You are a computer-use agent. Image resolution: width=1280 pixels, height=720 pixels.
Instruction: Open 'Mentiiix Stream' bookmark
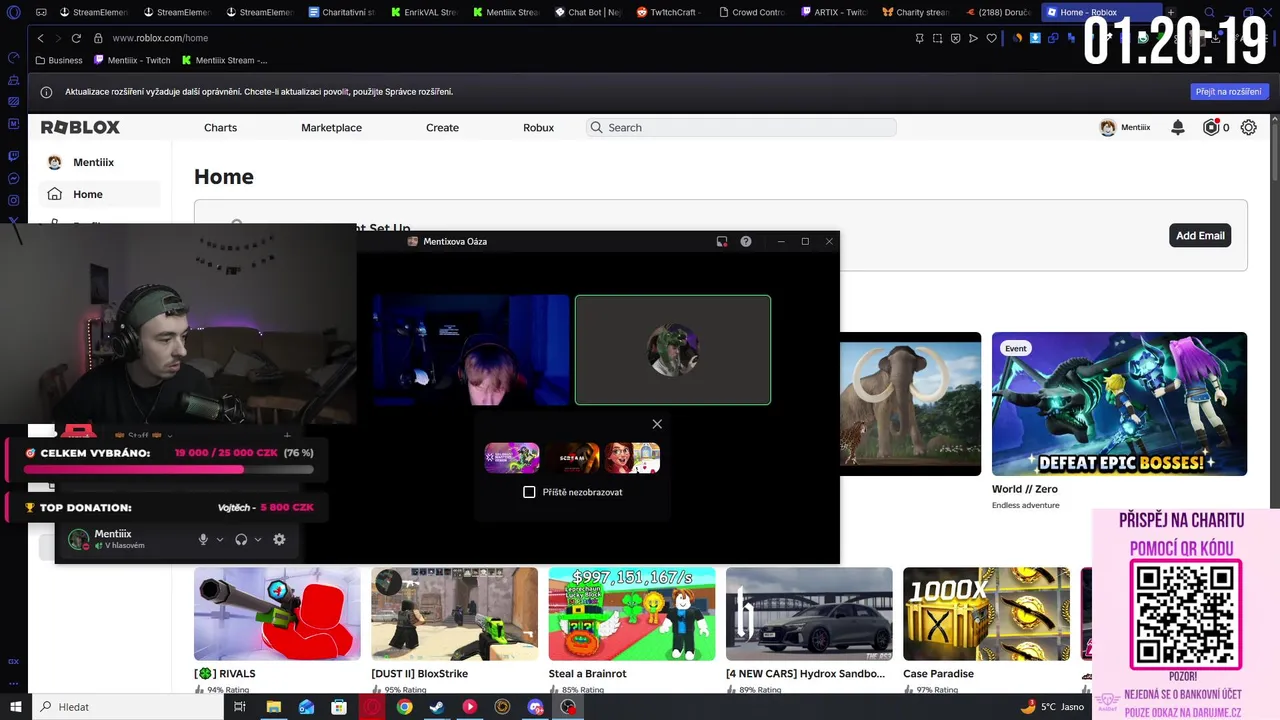(x=224, y=60)
